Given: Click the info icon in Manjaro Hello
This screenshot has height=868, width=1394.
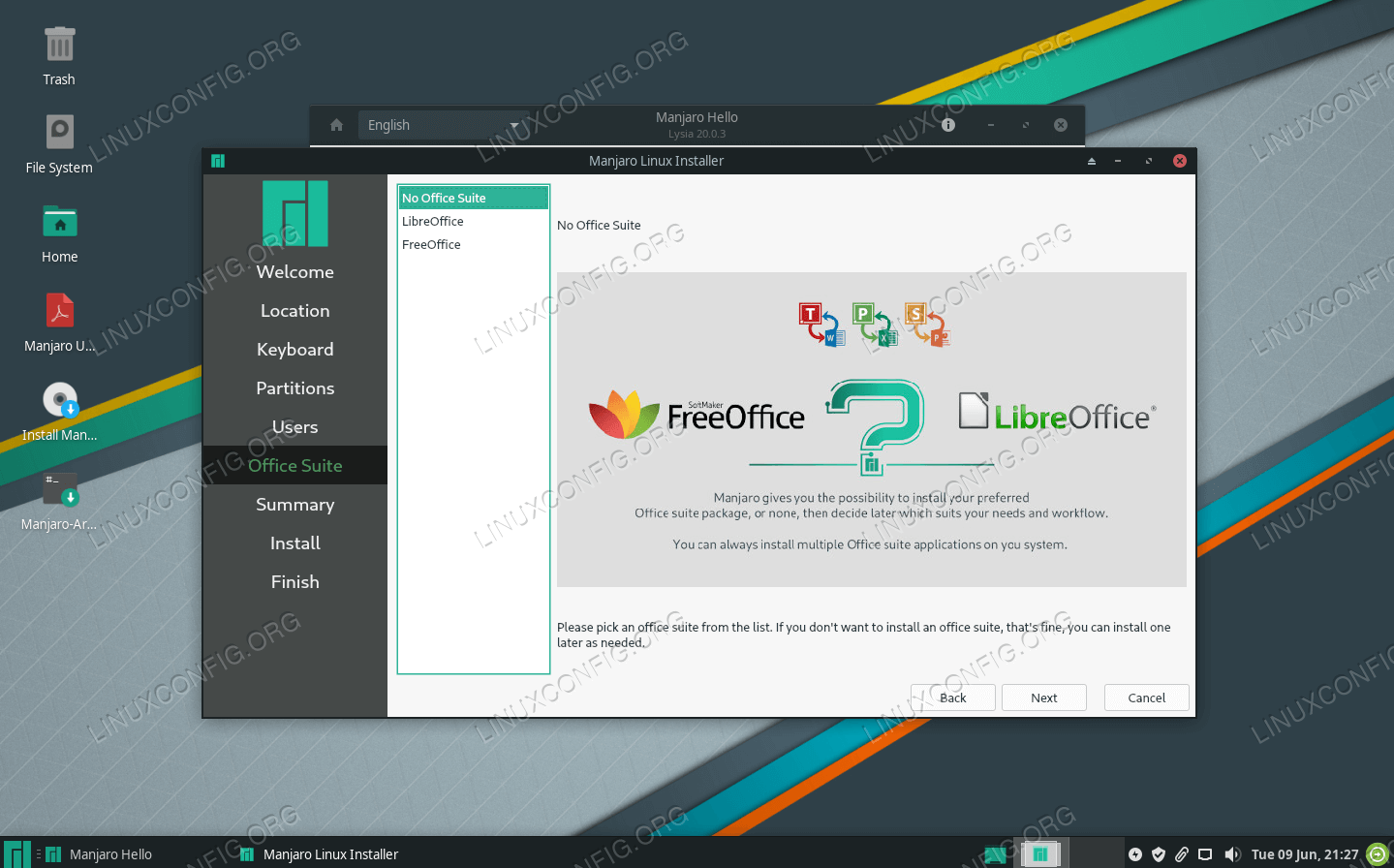Looking at the screenshot, I should point(948,125).
